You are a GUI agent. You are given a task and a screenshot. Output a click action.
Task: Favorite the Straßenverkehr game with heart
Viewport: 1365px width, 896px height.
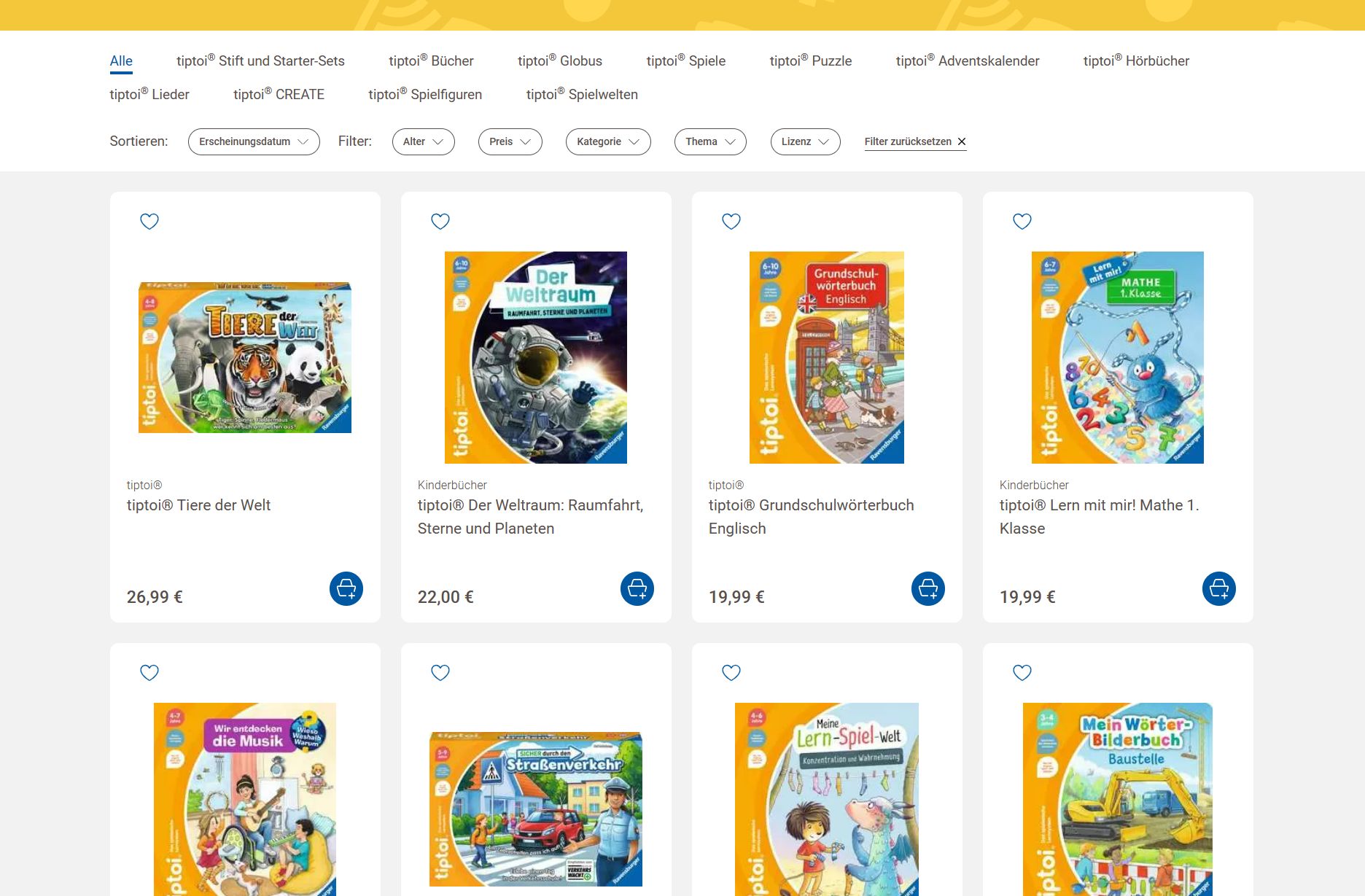point(440,672)
